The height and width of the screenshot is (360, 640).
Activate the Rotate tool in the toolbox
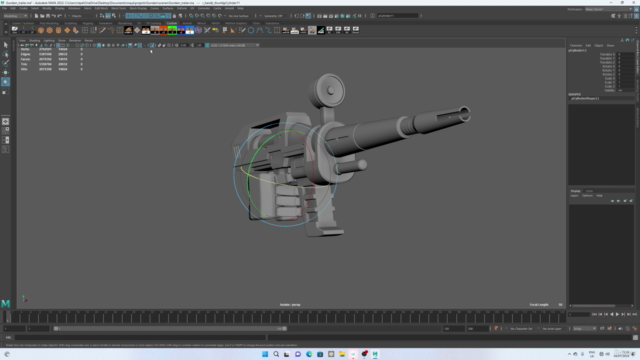5,82
